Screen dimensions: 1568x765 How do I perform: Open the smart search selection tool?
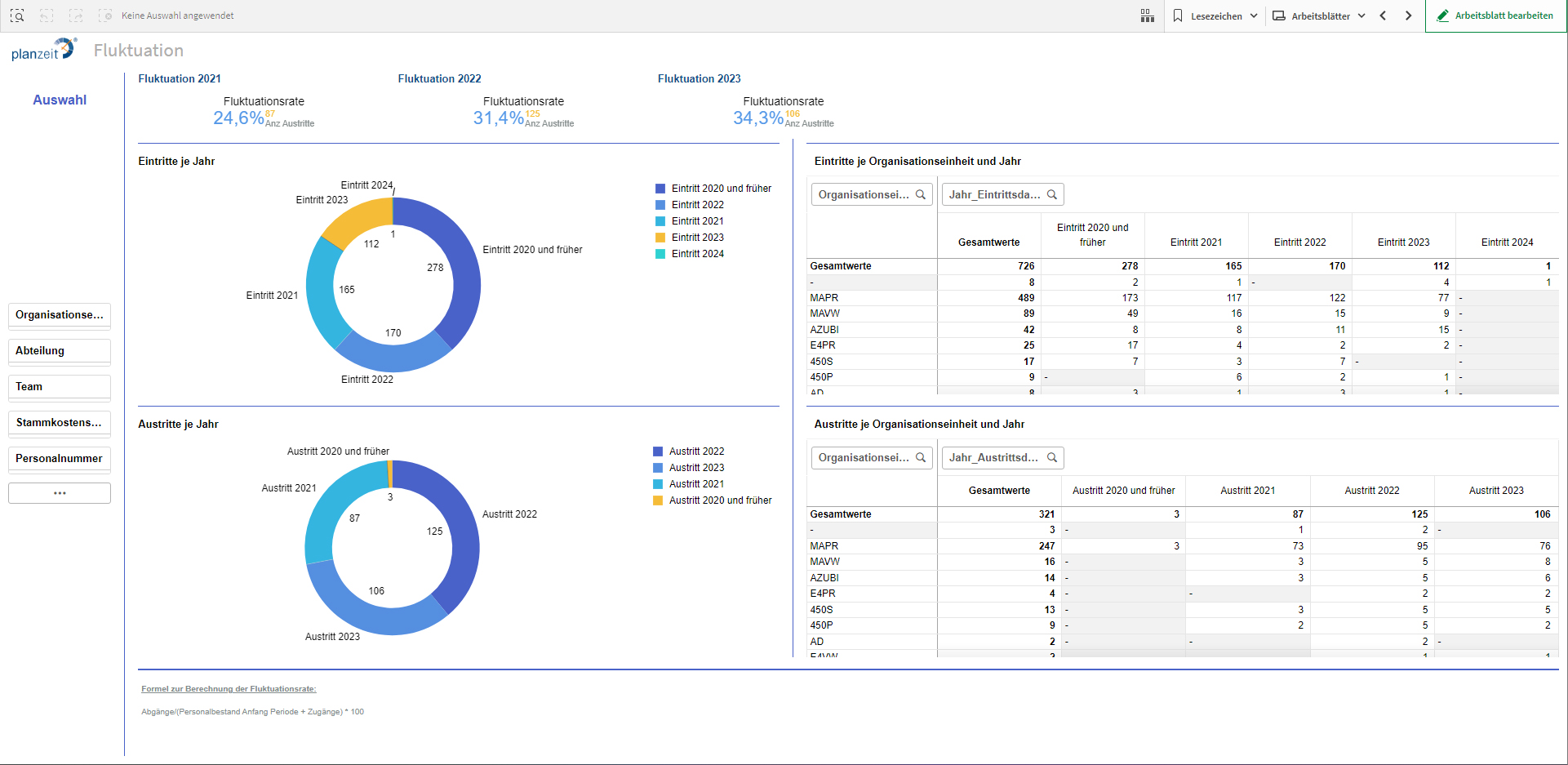pos(17,16)
